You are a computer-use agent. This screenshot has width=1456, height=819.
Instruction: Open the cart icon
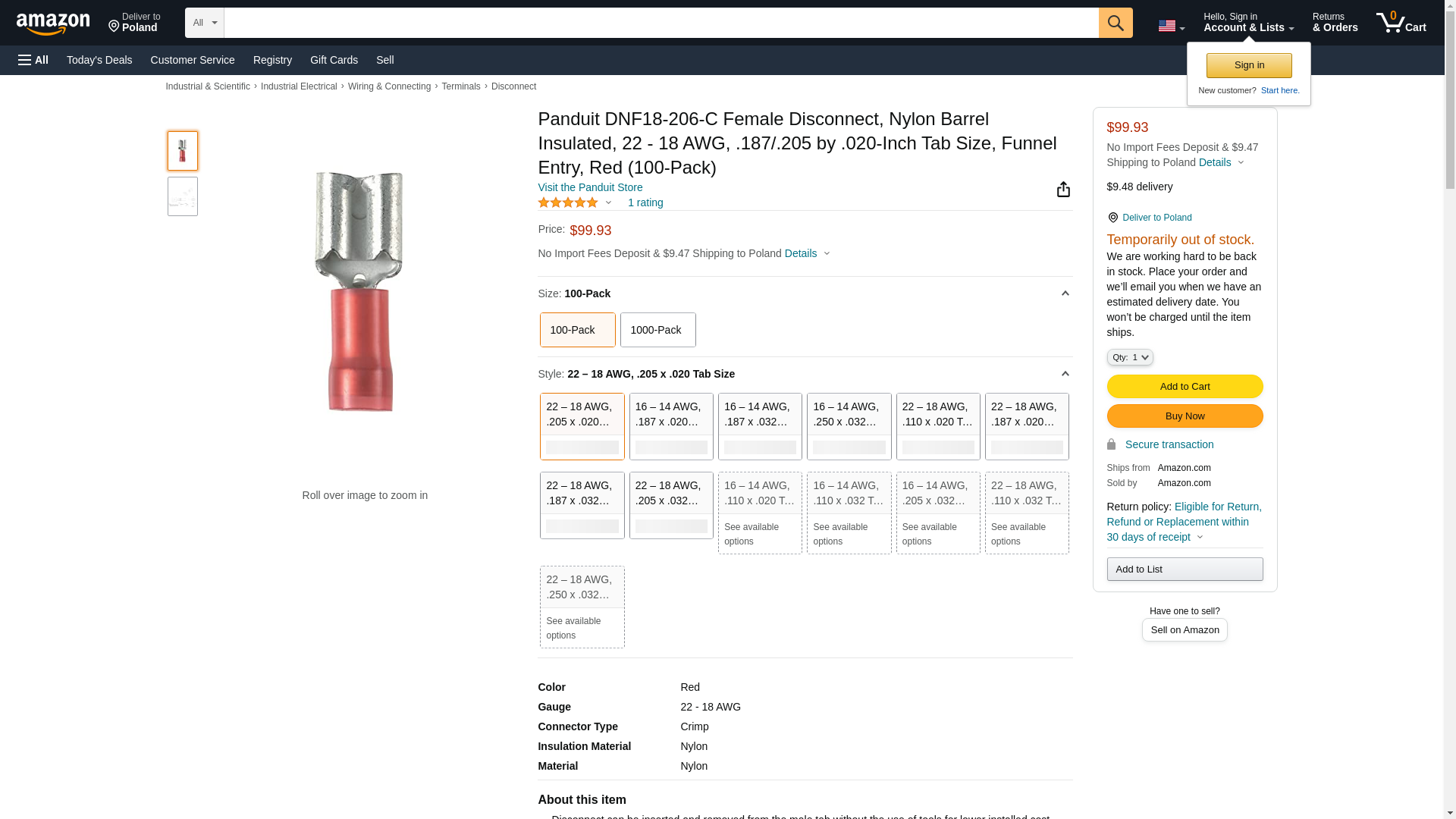(x=1400, y=23)
